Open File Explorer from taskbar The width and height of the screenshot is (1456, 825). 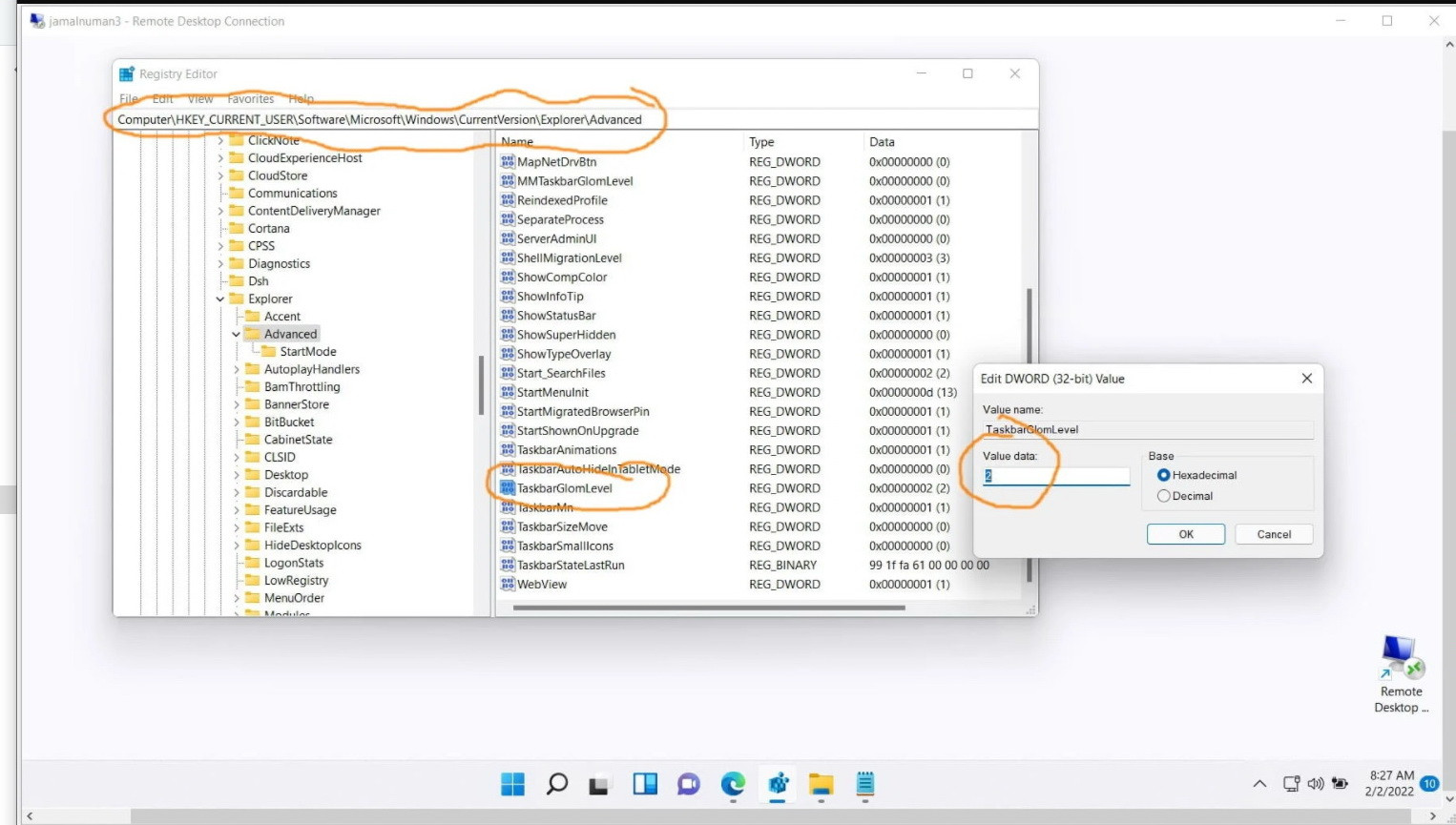822,784
